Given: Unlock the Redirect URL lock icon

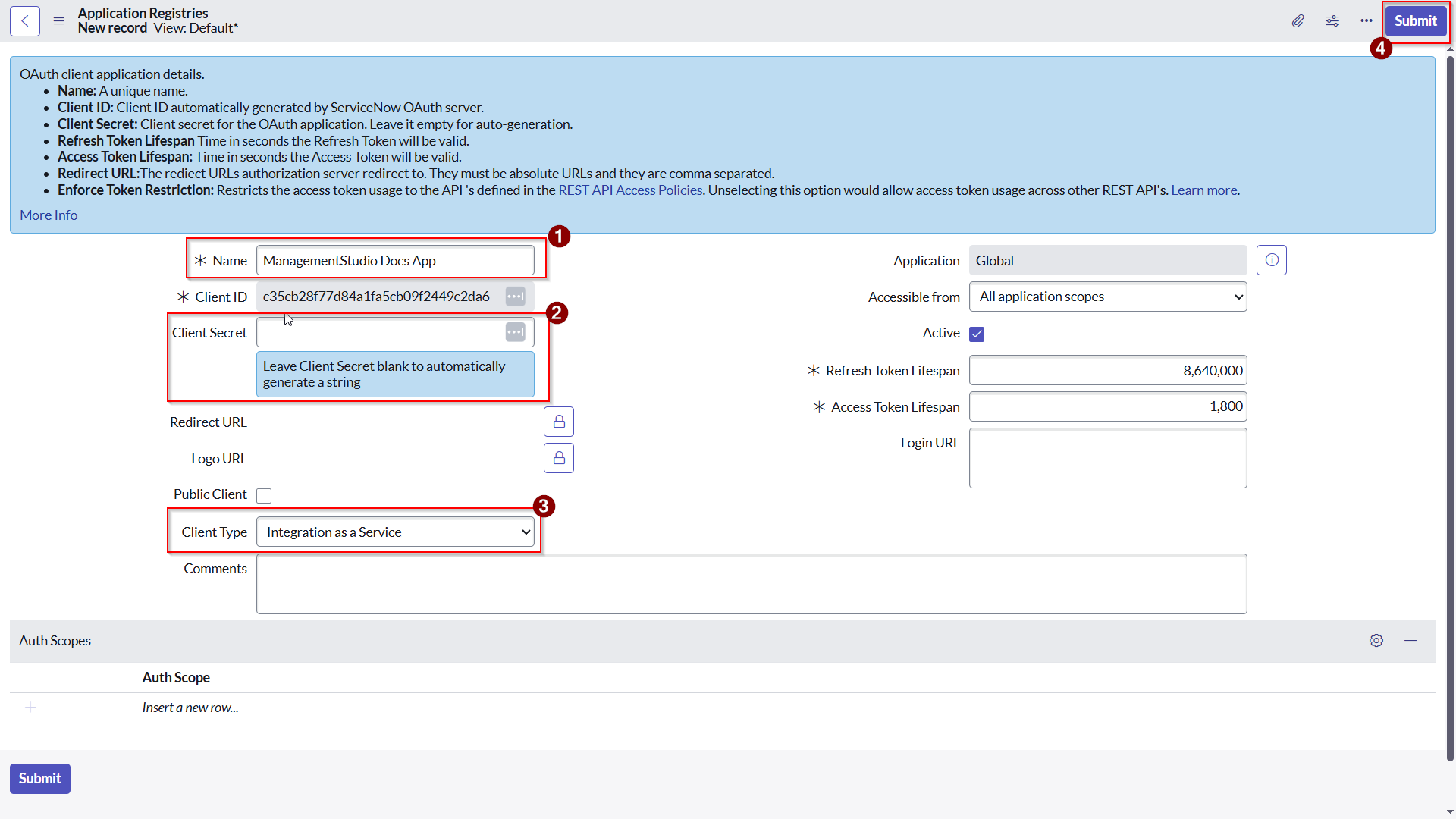Looking at the screenshot, I should pos(559,422).
